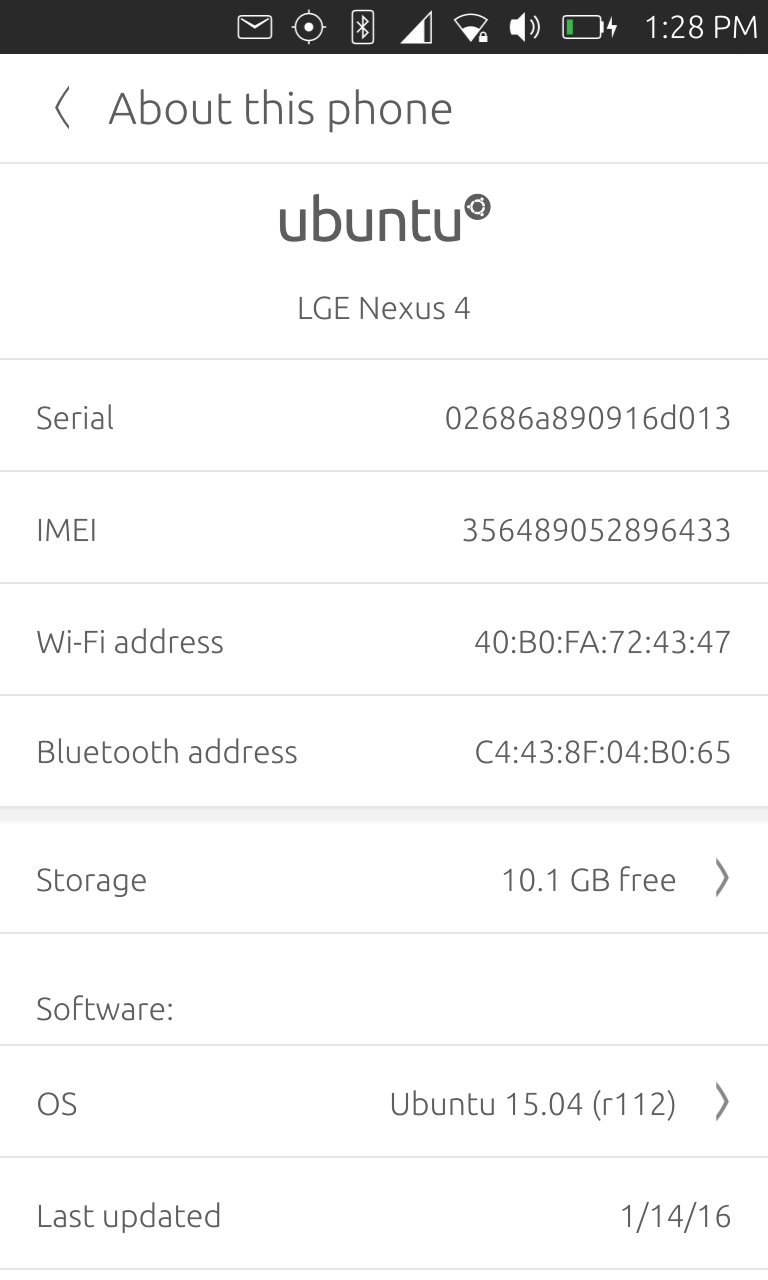Tap the IMEI number row
Image resolution: width=768 pixels, height=1280 pixels.
click(384, 529)
